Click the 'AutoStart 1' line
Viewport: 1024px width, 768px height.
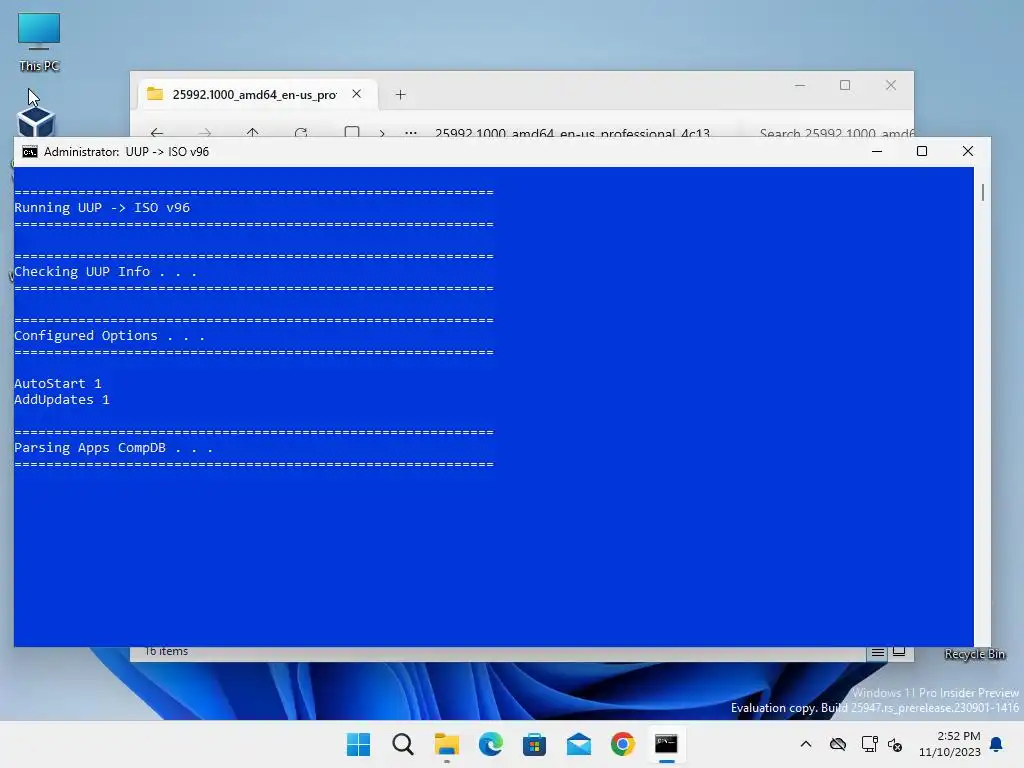(x=57, y=383)
